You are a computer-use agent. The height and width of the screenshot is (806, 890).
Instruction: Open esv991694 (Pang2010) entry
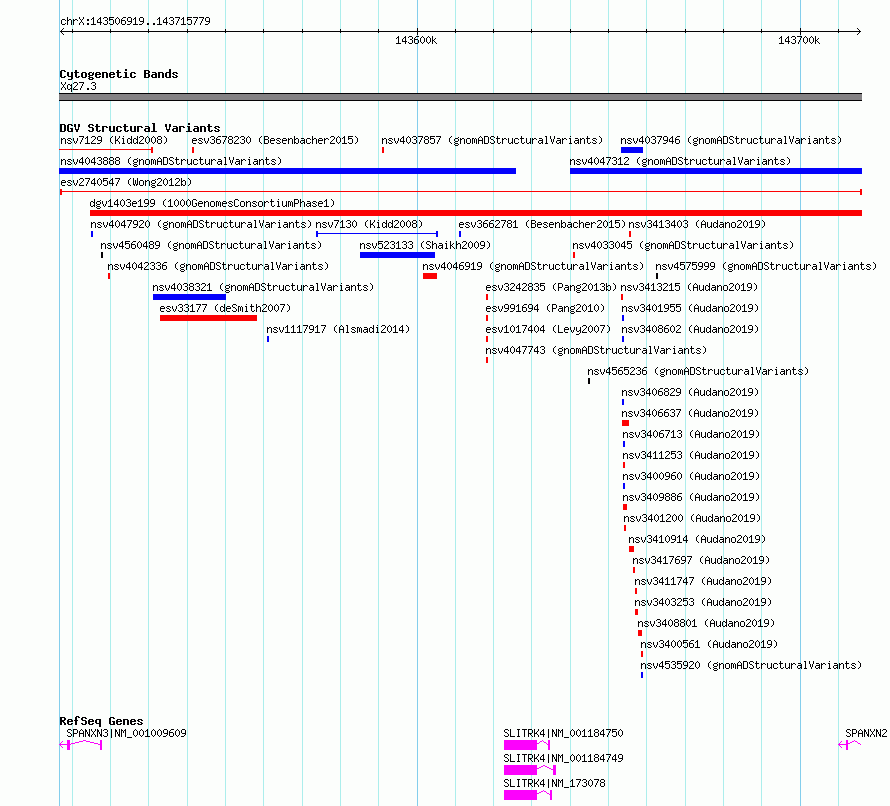click(x=545, y=308)
